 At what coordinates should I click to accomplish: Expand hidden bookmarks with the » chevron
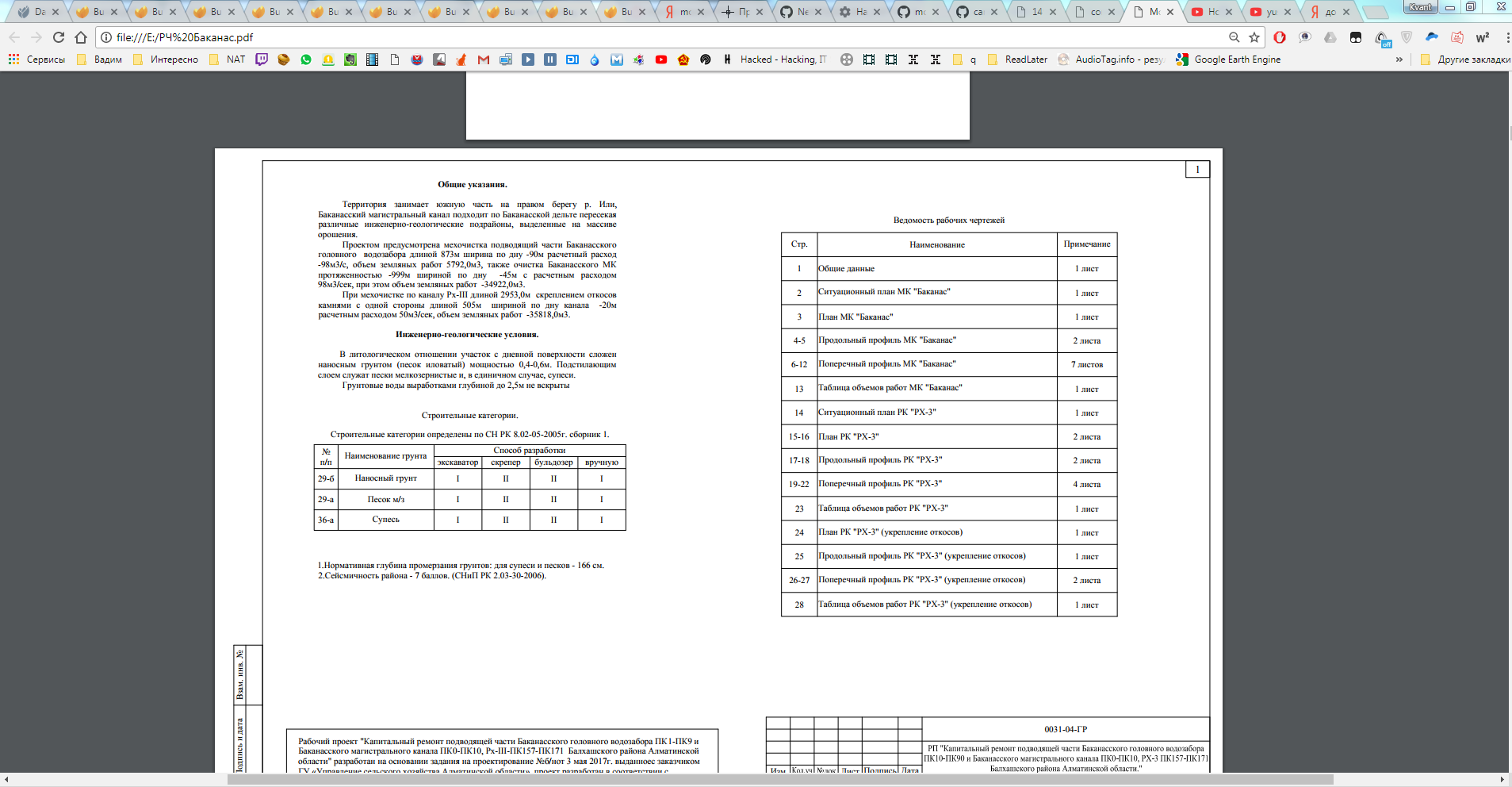click(1399, 60)
